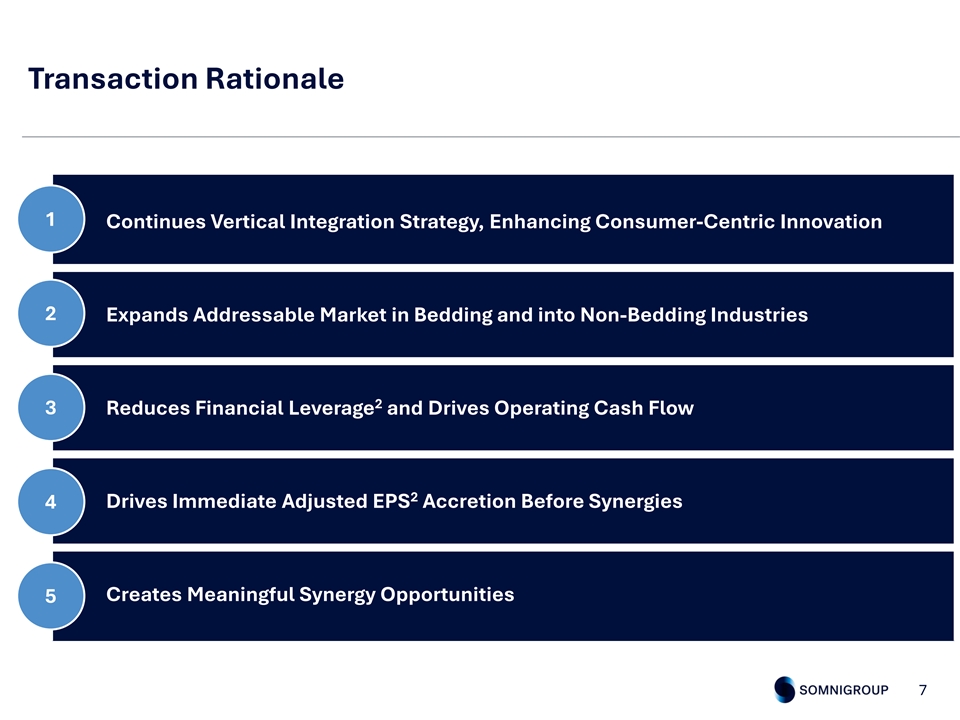
Task: Click the SOMNIGROUP brand name text
Action: [x=844, y=690]
